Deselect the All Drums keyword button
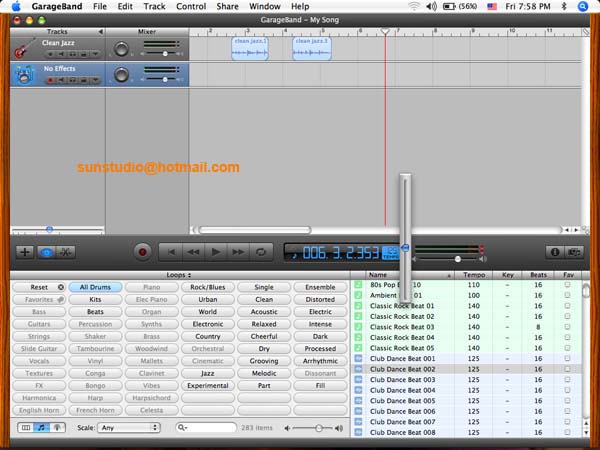600x450 pixels. pyautogui.click(x=95, y=287)
